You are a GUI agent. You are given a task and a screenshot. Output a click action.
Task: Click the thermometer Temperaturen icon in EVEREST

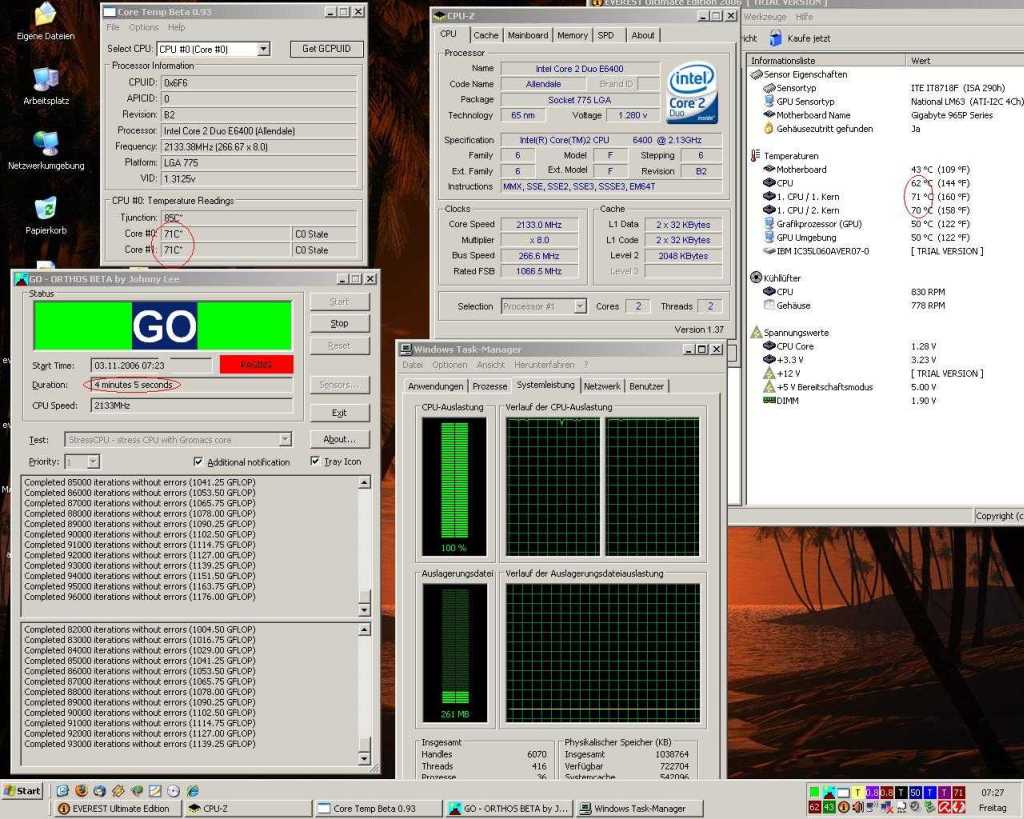coord(756,155)
